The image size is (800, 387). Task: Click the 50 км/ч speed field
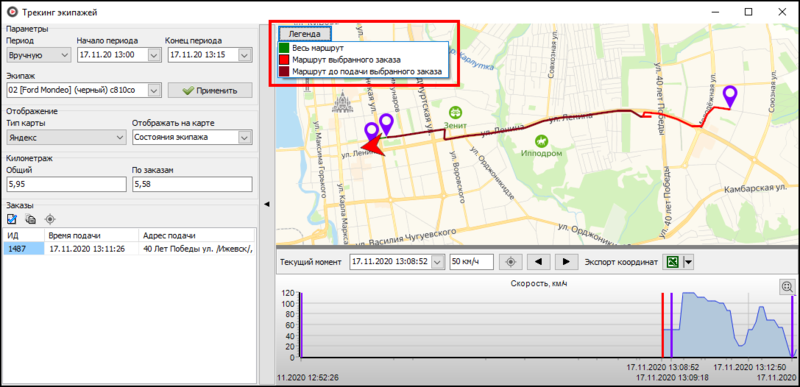click(x=472, y=262)
